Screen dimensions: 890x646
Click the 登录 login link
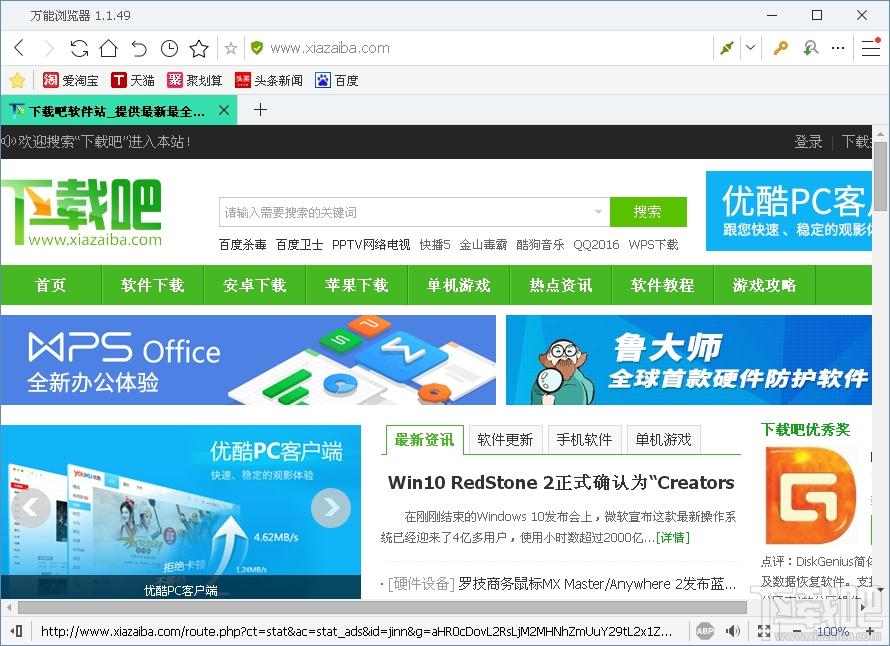(x=808, y=141)
